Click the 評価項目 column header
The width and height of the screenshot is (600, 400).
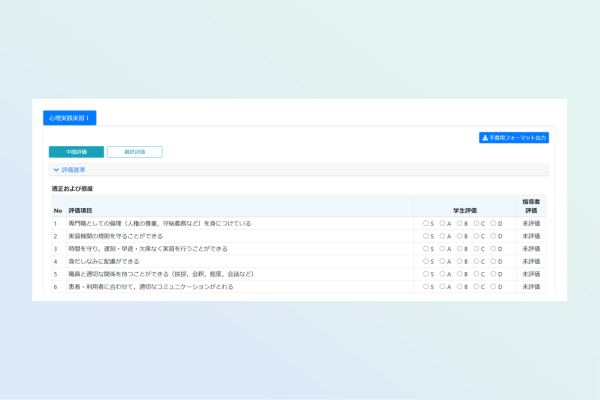[80, 210]
